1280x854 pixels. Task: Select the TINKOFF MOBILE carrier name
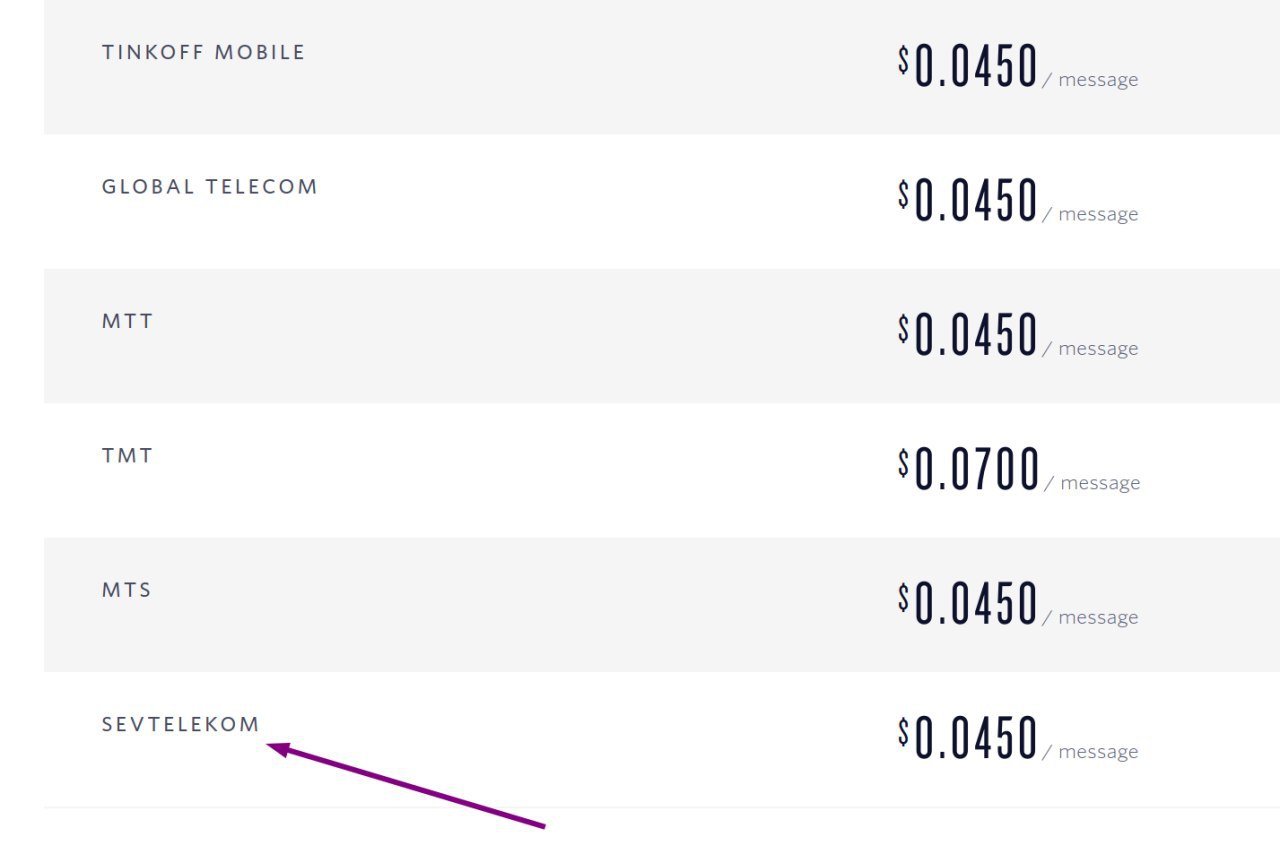(203, 52)
